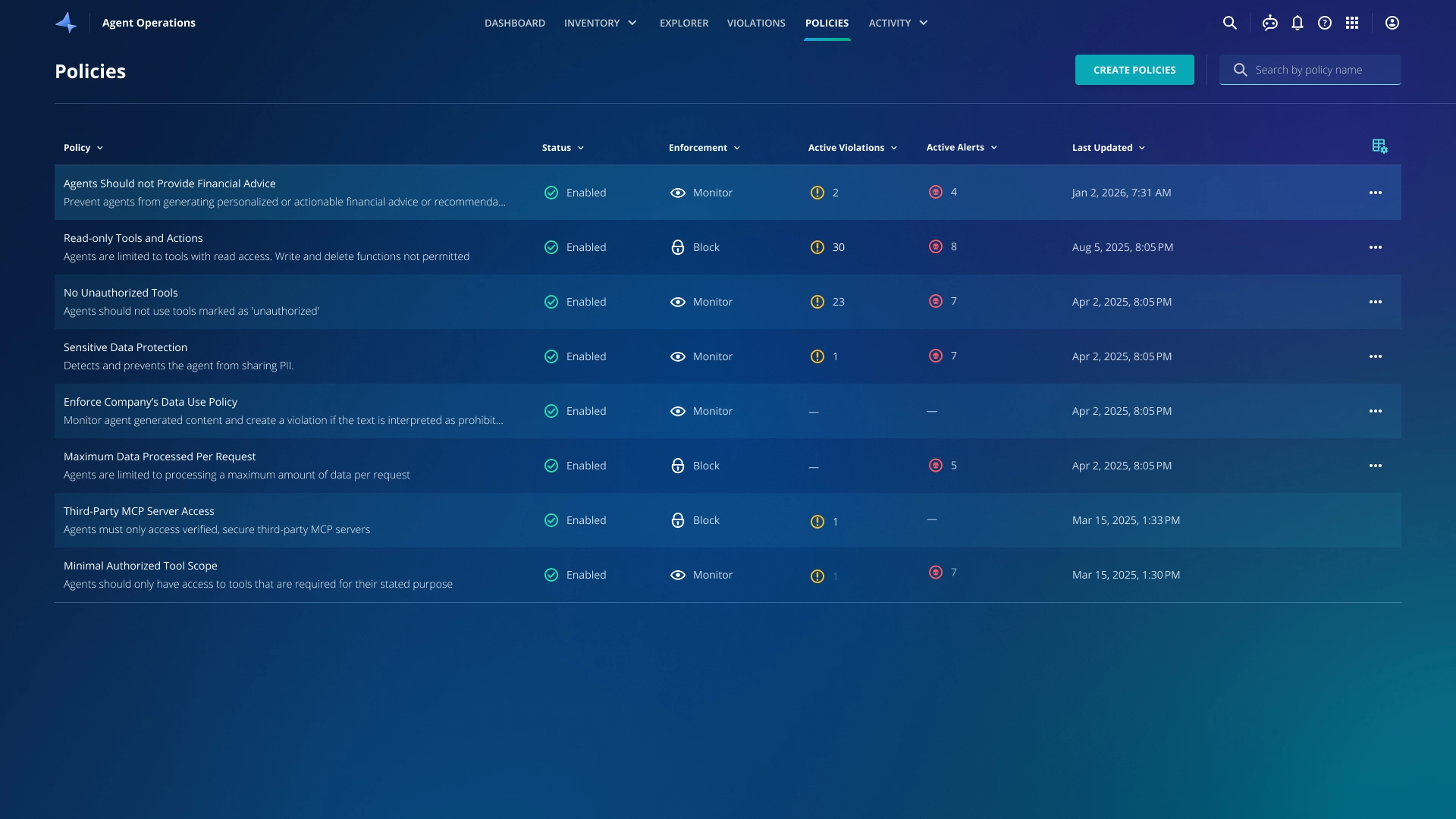Click the search magnifier icon in top bar

tap(1229, 23)
